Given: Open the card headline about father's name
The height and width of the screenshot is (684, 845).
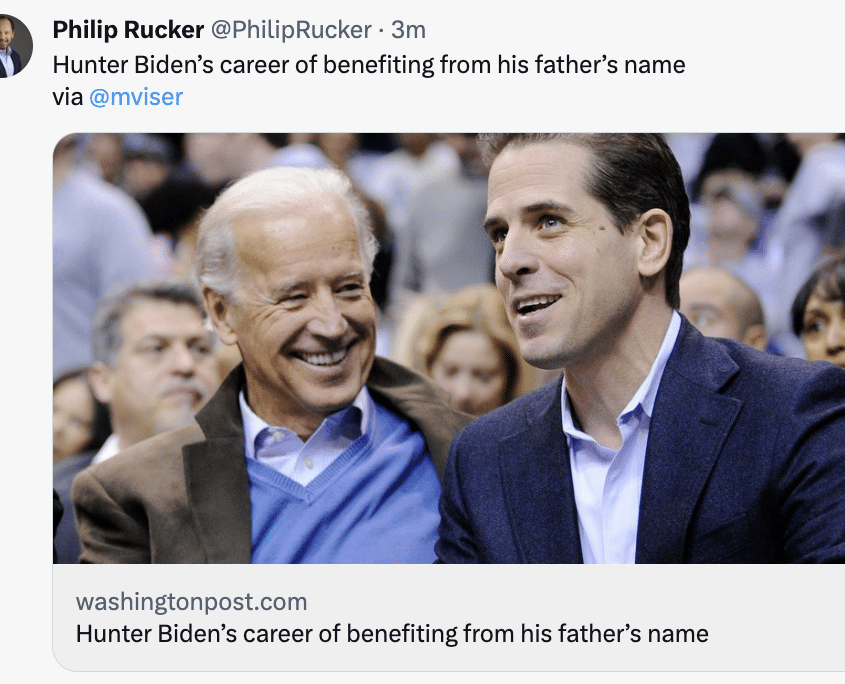Looking at the screenshot, I should (x=392, y=634).
